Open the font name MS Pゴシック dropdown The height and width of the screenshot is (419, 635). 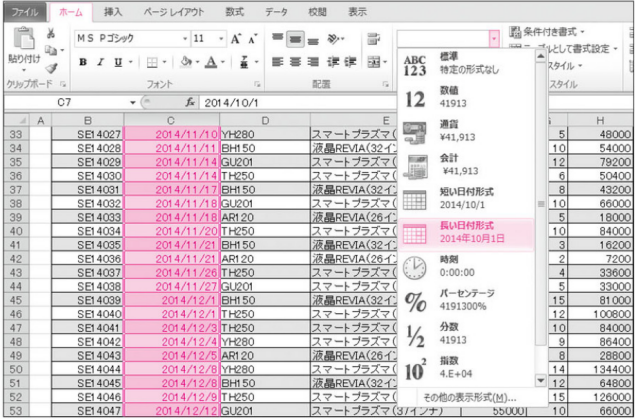click(x=185, y=39)
